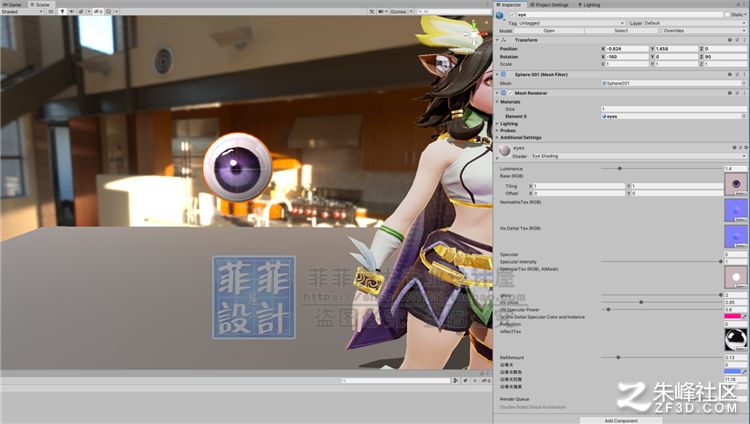Switch to Project Settings tab
Viewport: 750px width, 424px height.
pyautogui.click(x=550, y=4)
